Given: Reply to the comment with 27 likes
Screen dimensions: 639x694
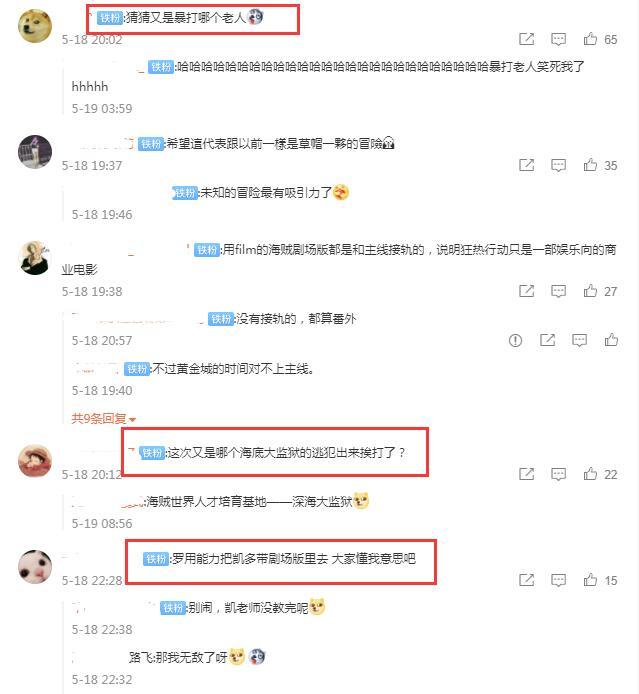Looking at the screenshot, I should (558, 291).
